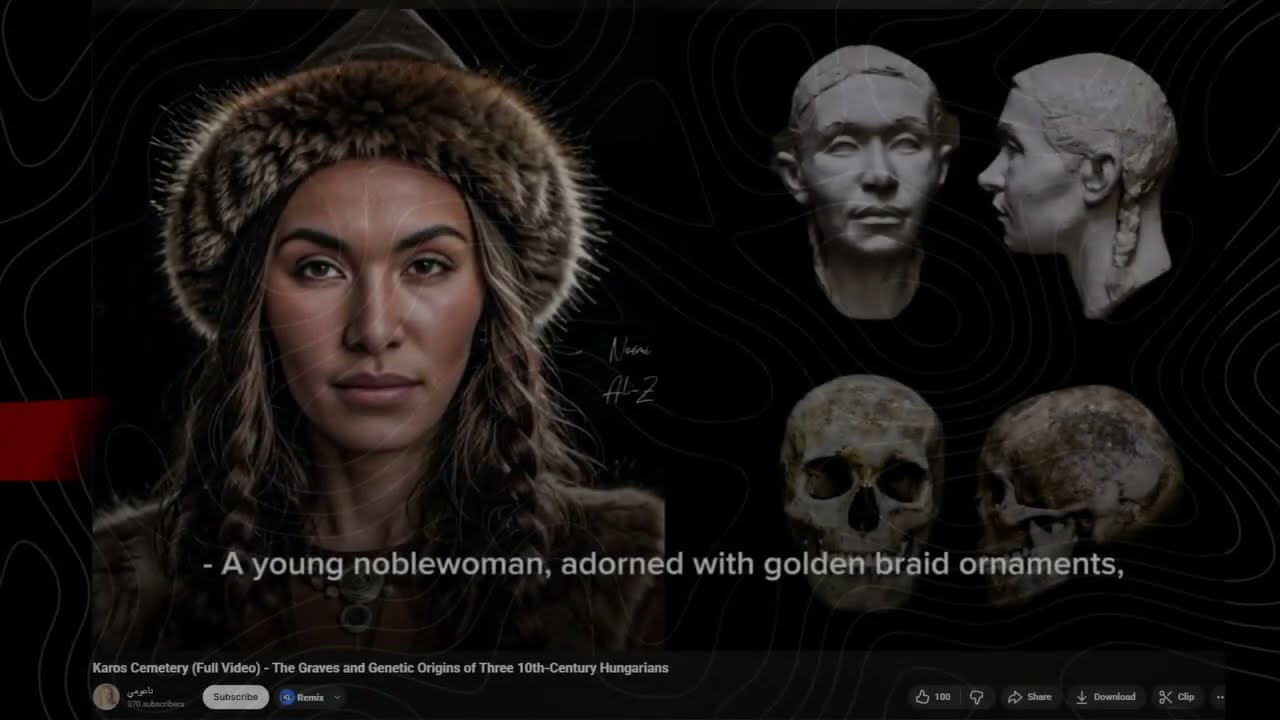Viewport: 1280px width, 720px height.
Task: Open the Remix button
Action: click(x=303, y=697)
